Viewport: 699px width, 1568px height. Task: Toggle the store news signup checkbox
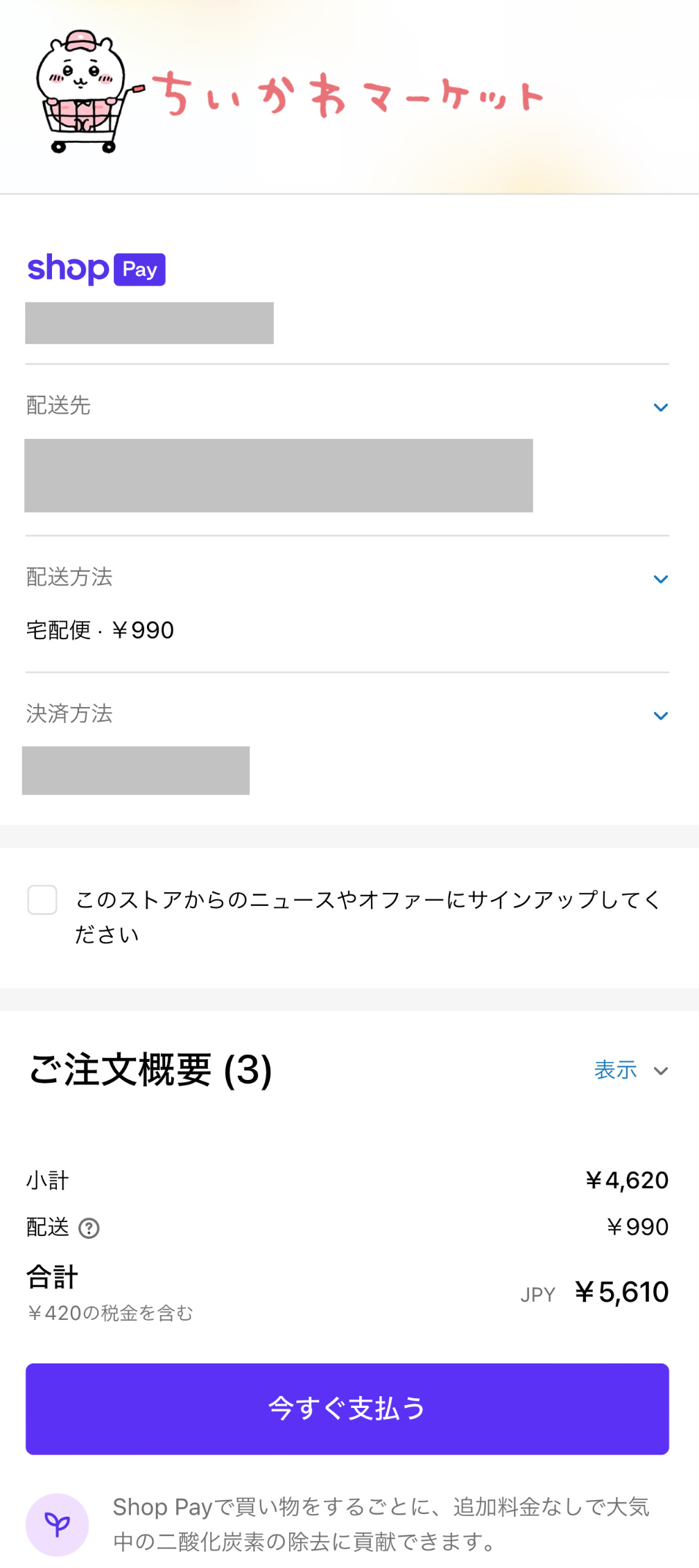point(42,900)
